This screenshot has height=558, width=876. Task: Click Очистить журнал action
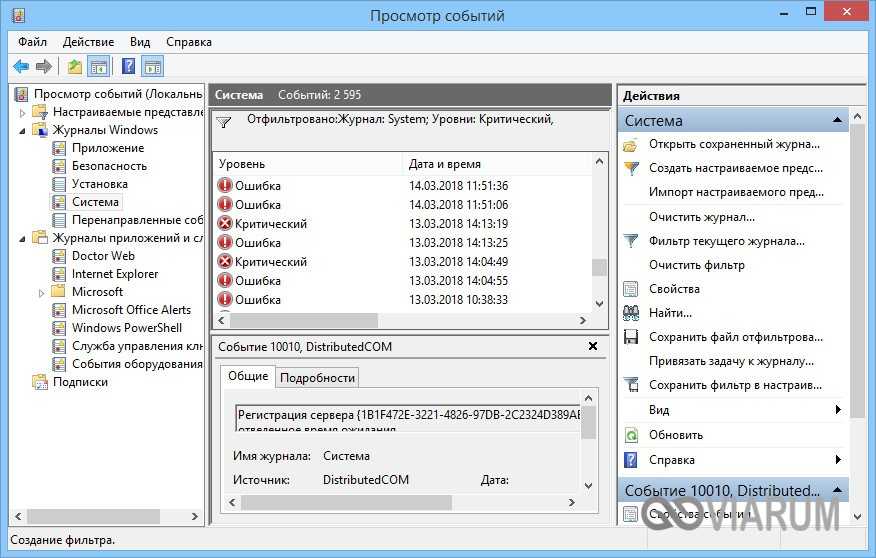click(x=701, y=217)
